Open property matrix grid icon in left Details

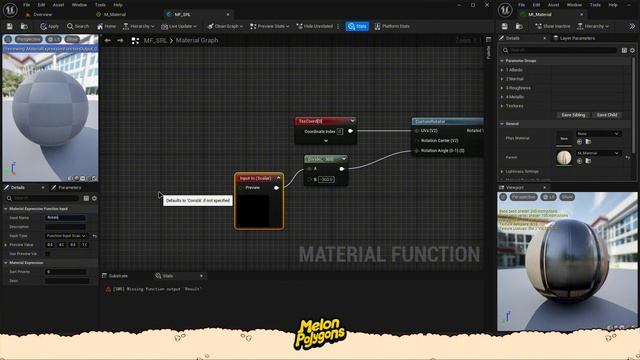[x=86, y=198]
